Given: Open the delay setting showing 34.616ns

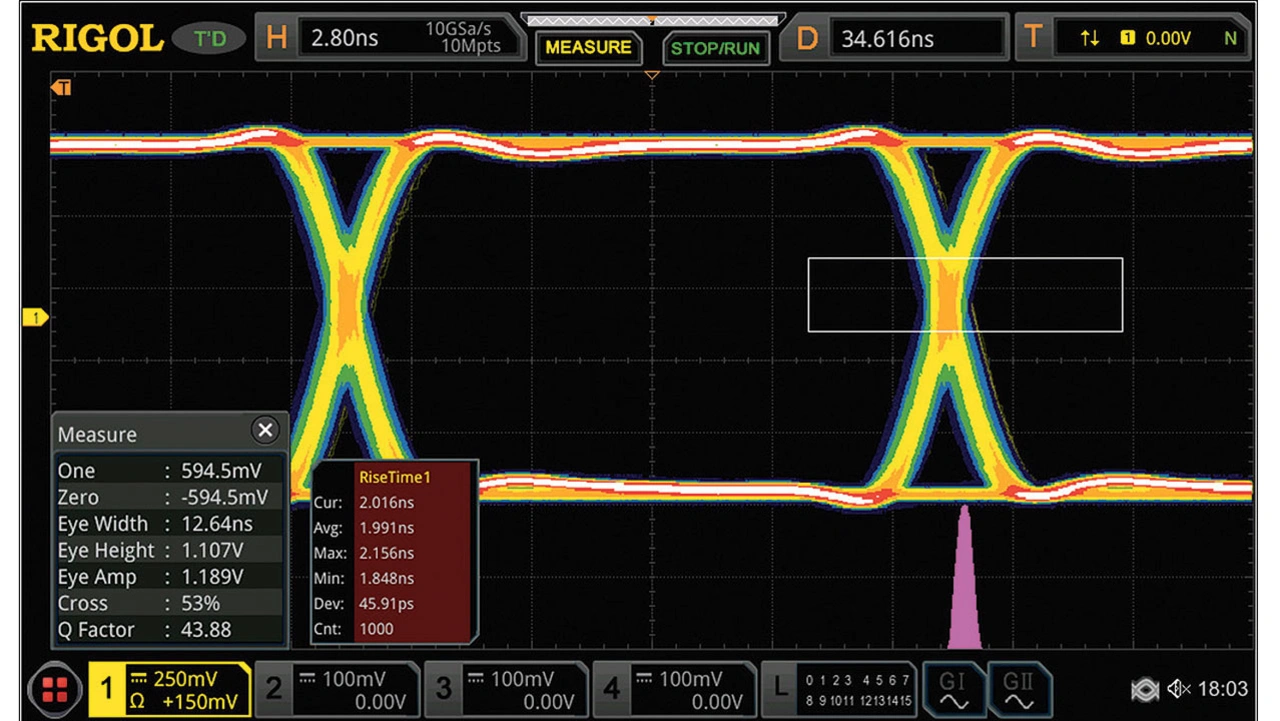Looking at the screenshot, I should click(895, 39).
